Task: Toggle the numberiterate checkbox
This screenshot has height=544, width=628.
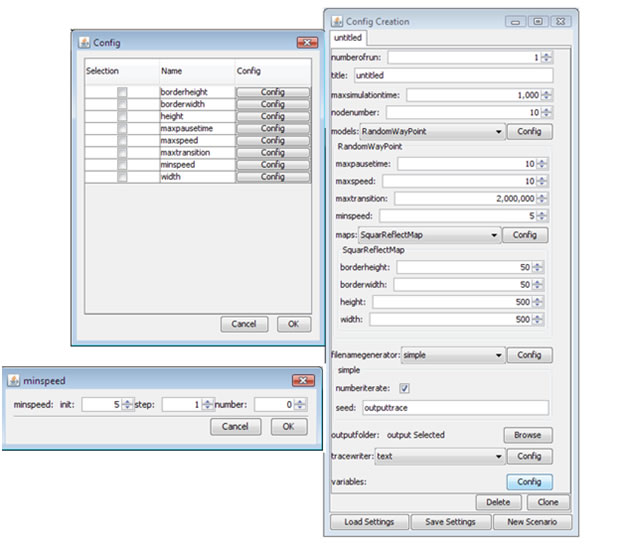Action: 404,388
